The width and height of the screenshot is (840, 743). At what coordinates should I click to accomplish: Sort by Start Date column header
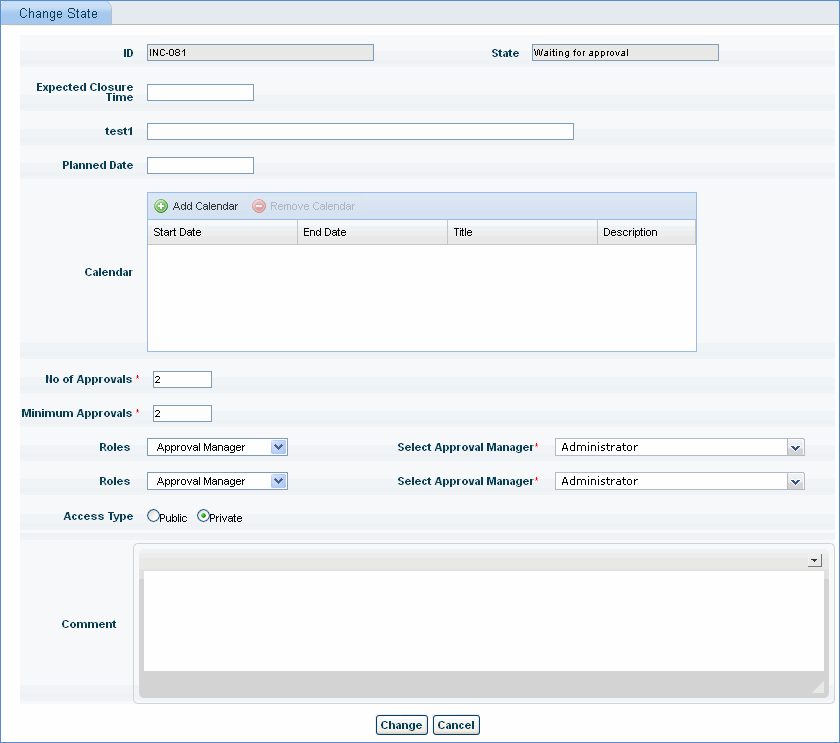coord(222,232)
